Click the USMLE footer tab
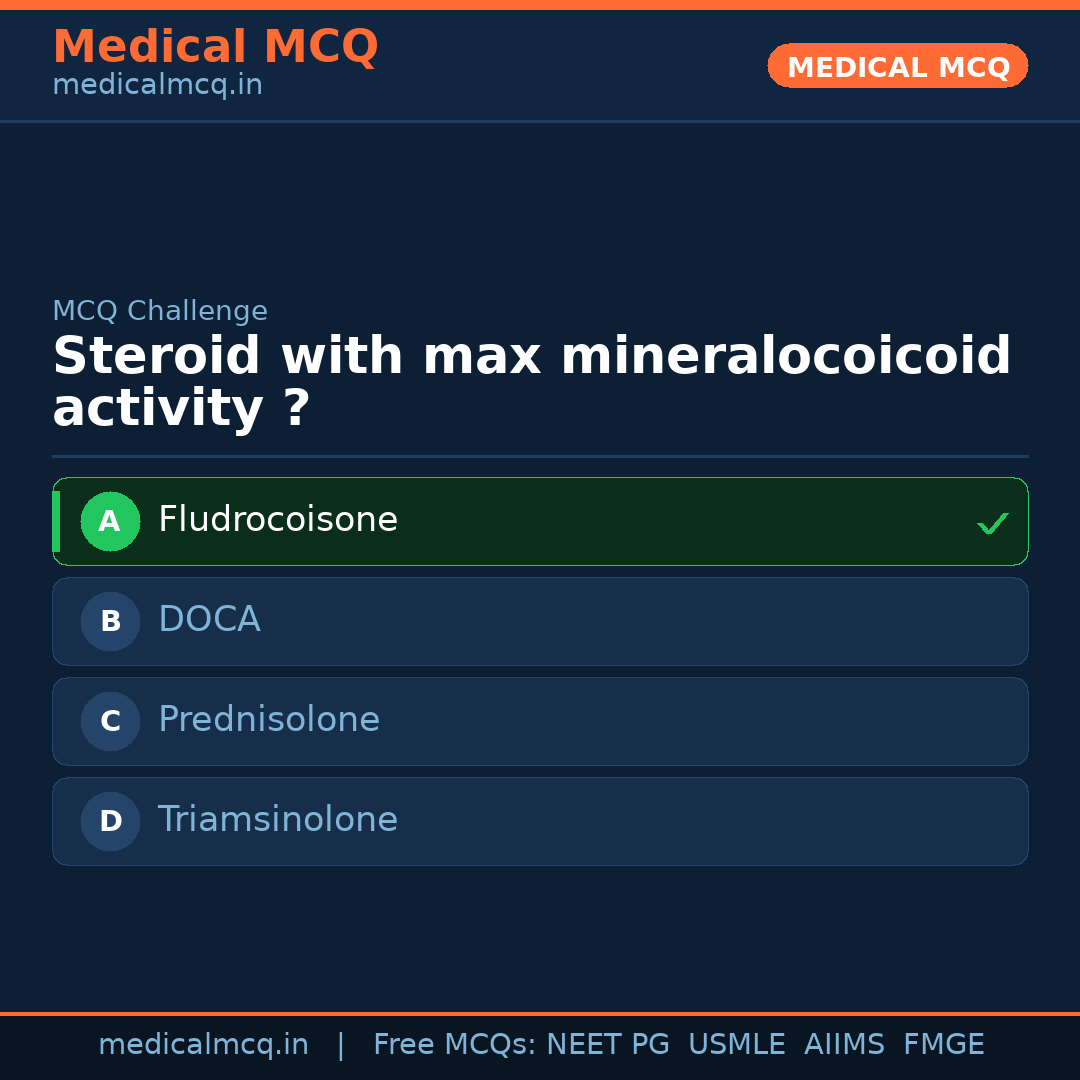1080x1080 pixels. coord(737,1044)
